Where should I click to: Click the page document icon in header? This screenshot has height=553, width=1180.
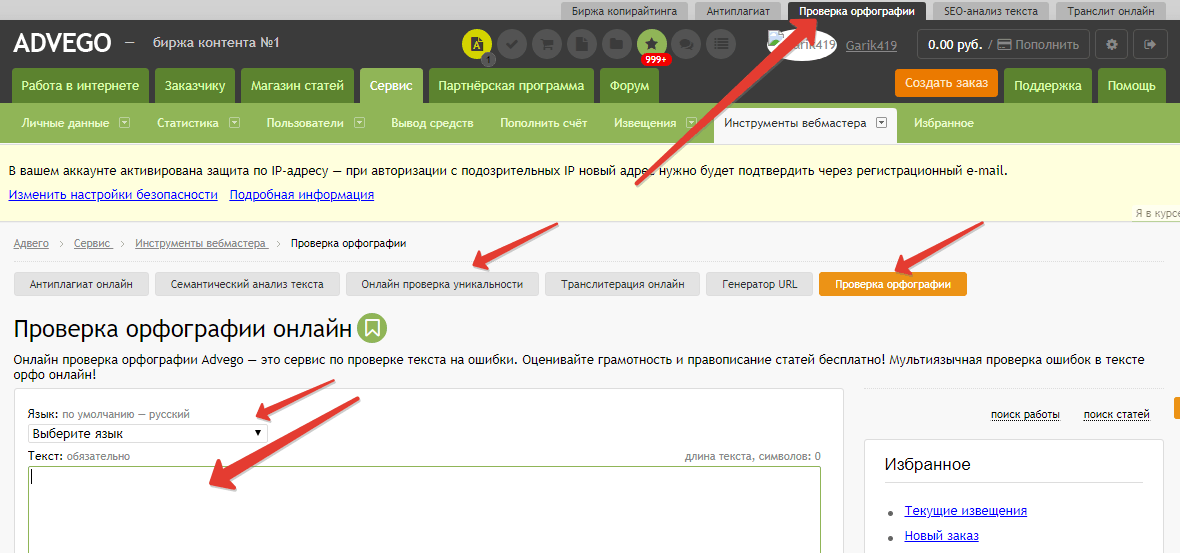click(581, 44)
